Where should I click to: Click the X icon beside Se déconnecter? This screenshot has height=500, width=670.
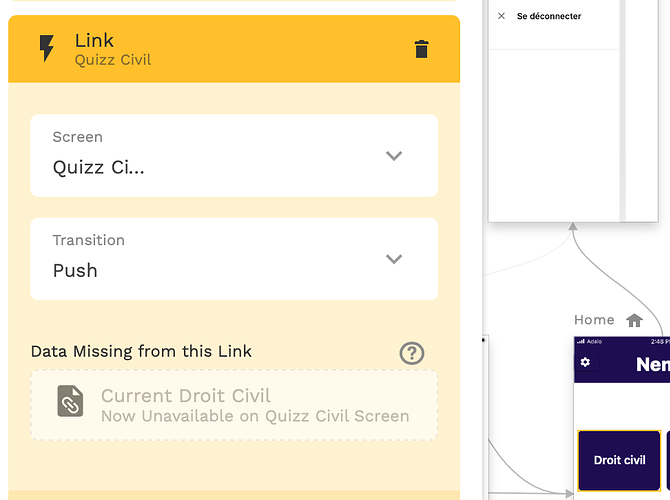pos(502,16)
